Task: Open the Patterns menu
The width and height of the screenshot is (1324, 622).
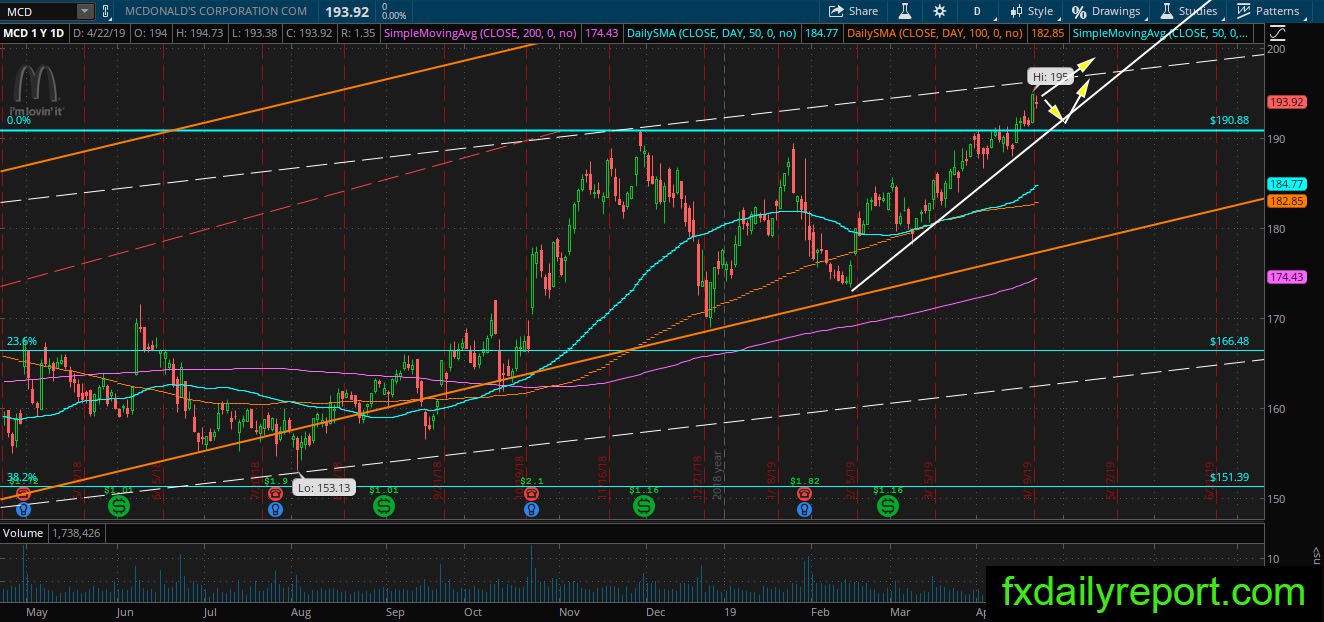Action: pos(1267,11)
